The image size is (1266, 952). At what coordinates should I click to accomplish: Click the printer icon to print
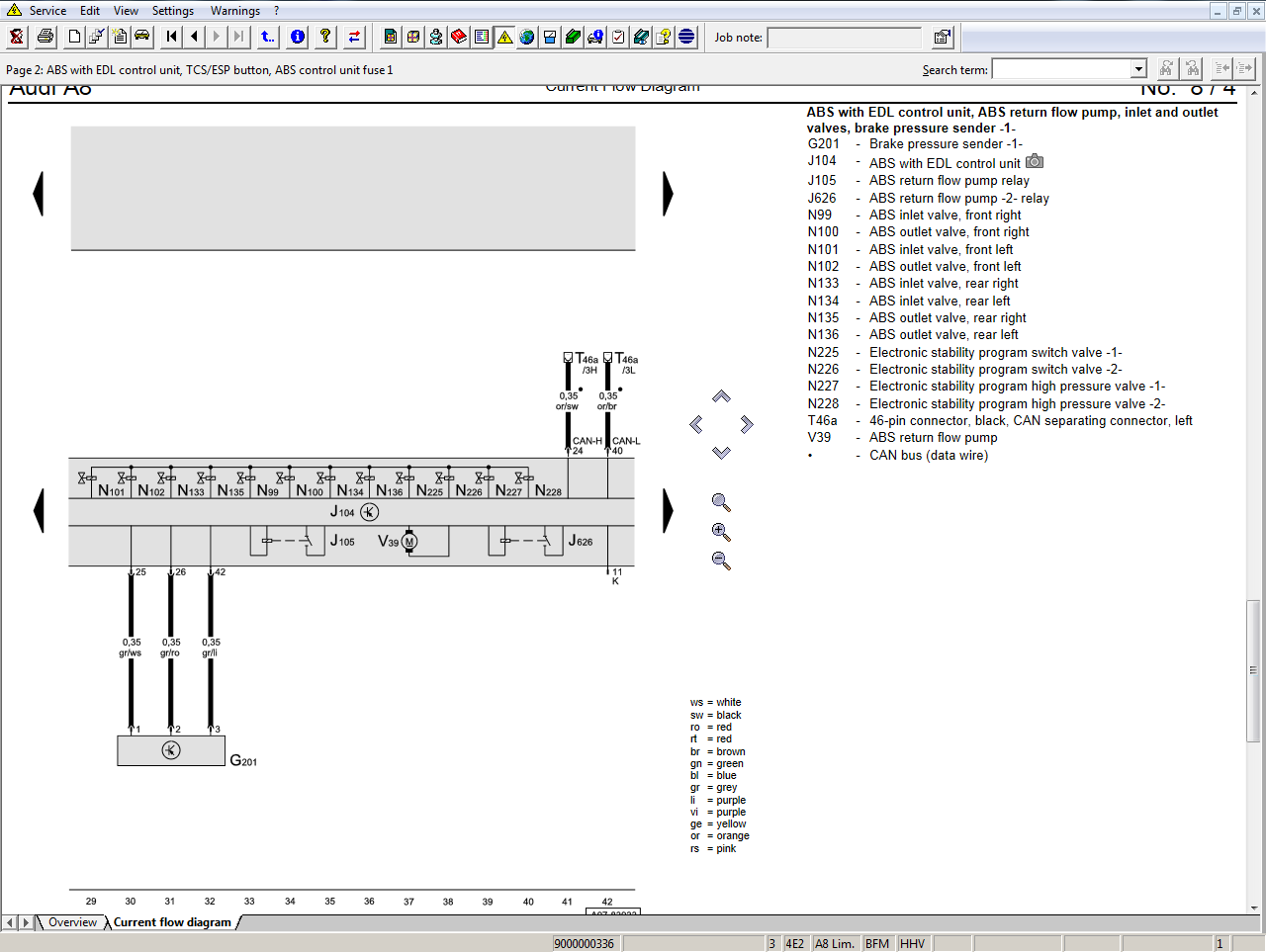pyautogui.click(x=45, y=37)
